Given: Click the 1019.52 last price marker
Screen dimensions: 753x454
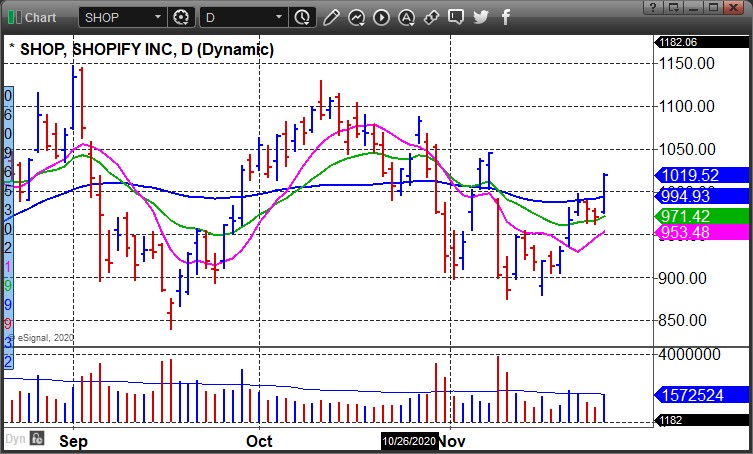Looking at the screenshot, I should coord(702,175).
